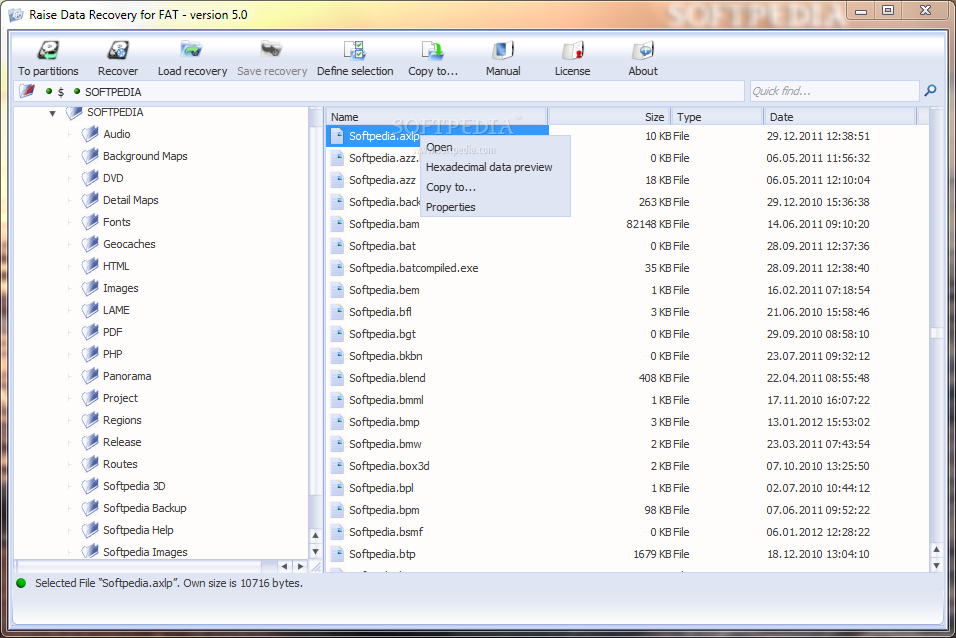956x638 pixels.
Task: Click file icon of Softpedia.bam
Action: click(x=337, y=224)
